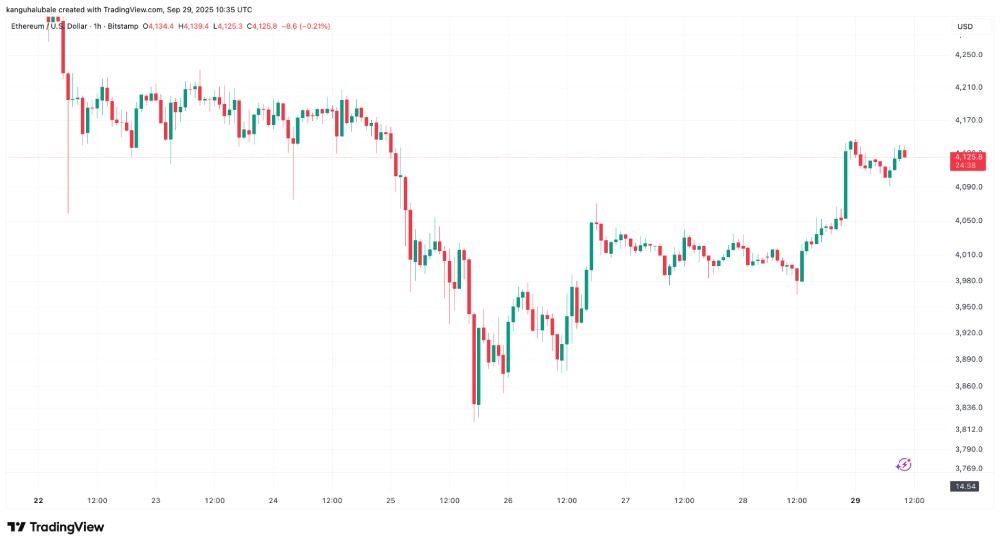Select the 22 date label on time axis
Screen dimensions: 1000x545
pyautogui.click(x=38, y=501)
